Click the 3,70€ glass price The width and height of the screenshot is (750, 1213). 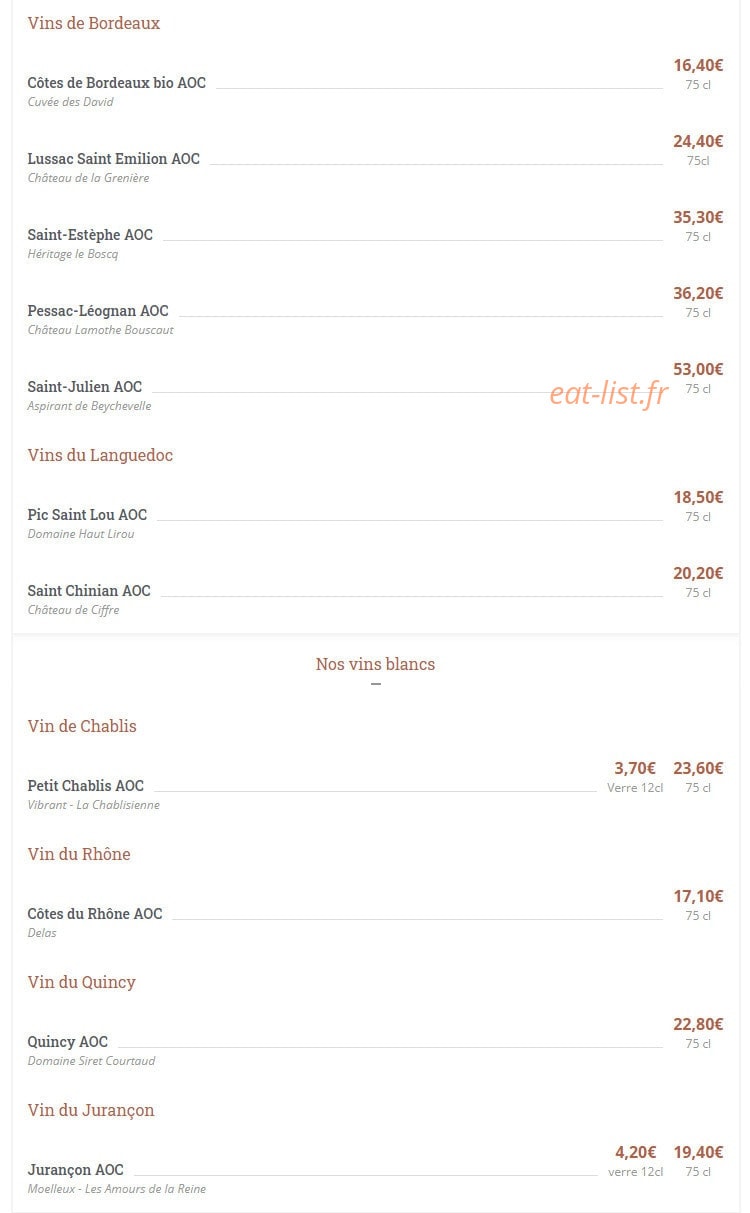[635, 768]
